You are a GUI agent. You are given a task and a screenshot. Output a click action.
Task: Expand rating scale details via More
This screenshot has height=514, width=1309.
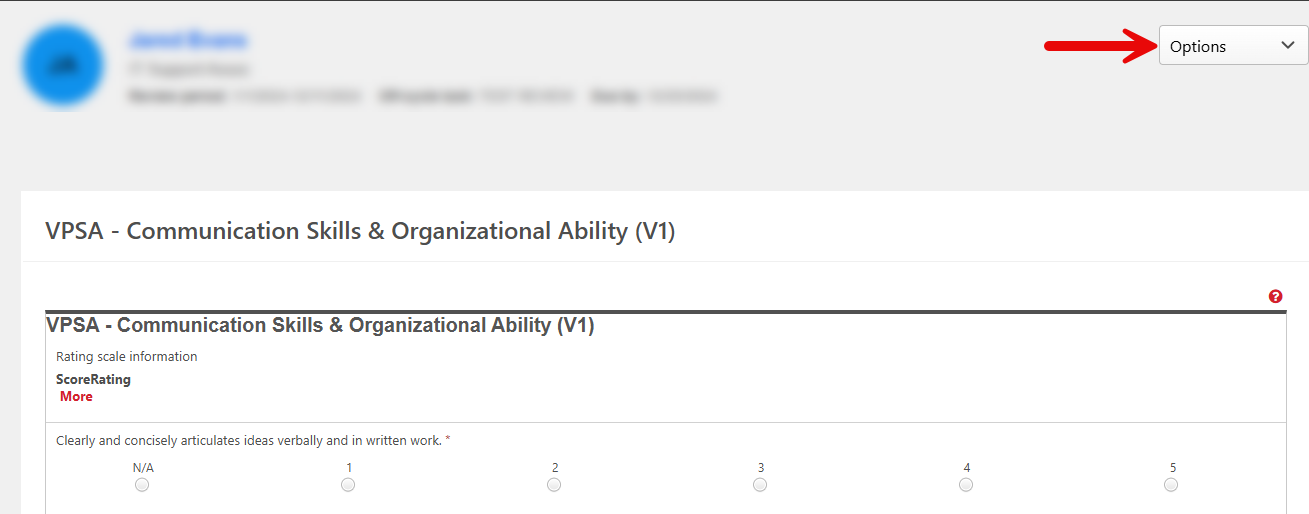point(76,397)
